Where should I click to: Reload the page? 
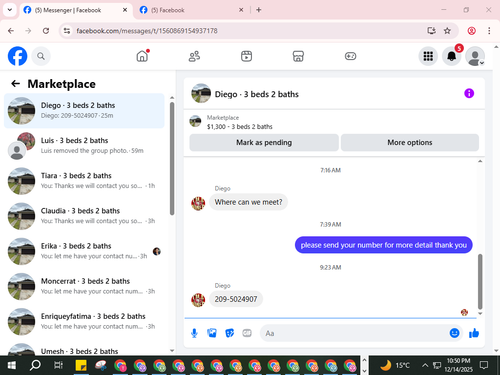pos(46,31)
